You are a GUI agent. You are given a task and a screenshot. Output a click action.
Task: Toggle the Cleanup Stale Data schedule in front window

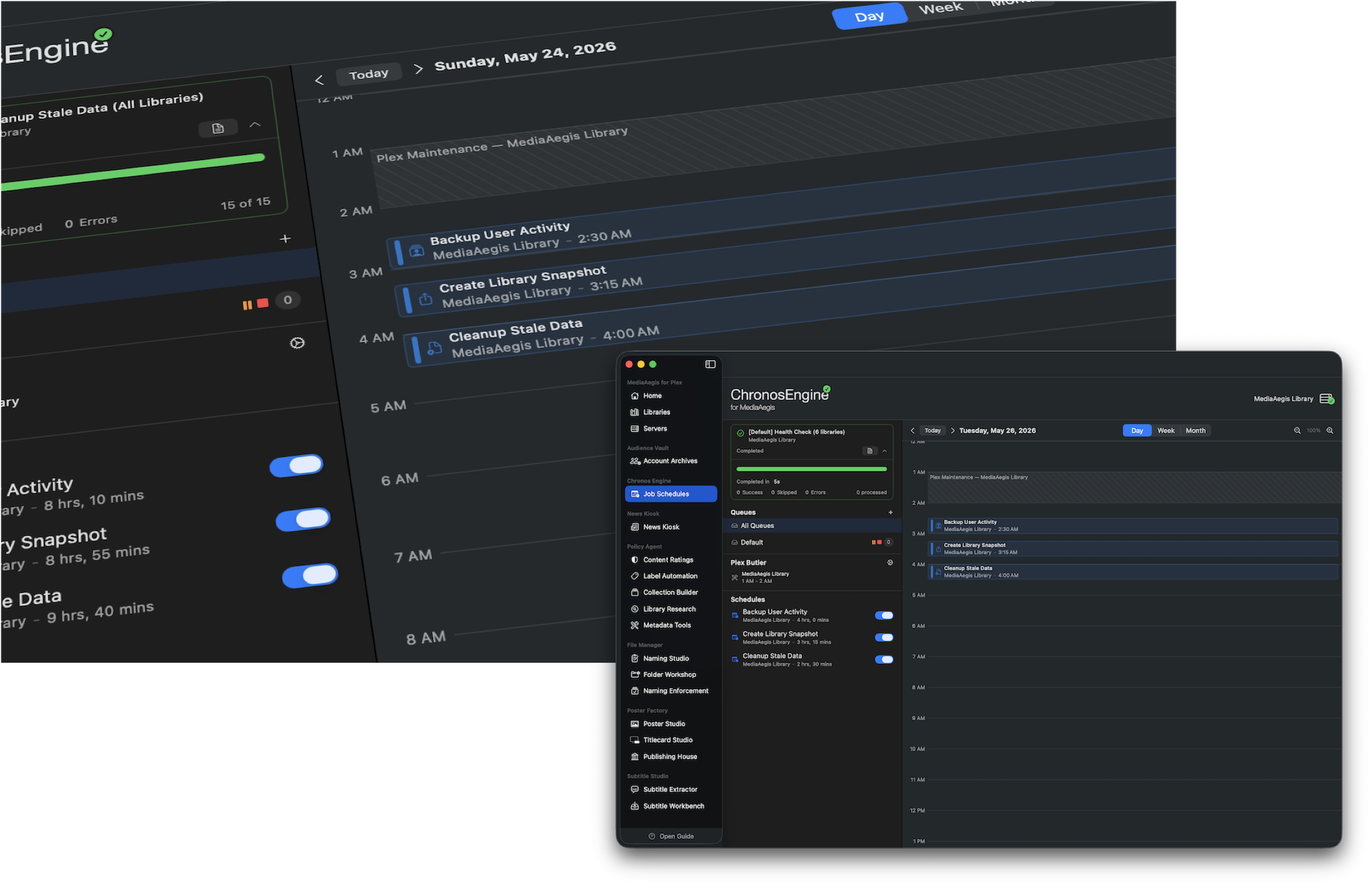coord(884,659)
